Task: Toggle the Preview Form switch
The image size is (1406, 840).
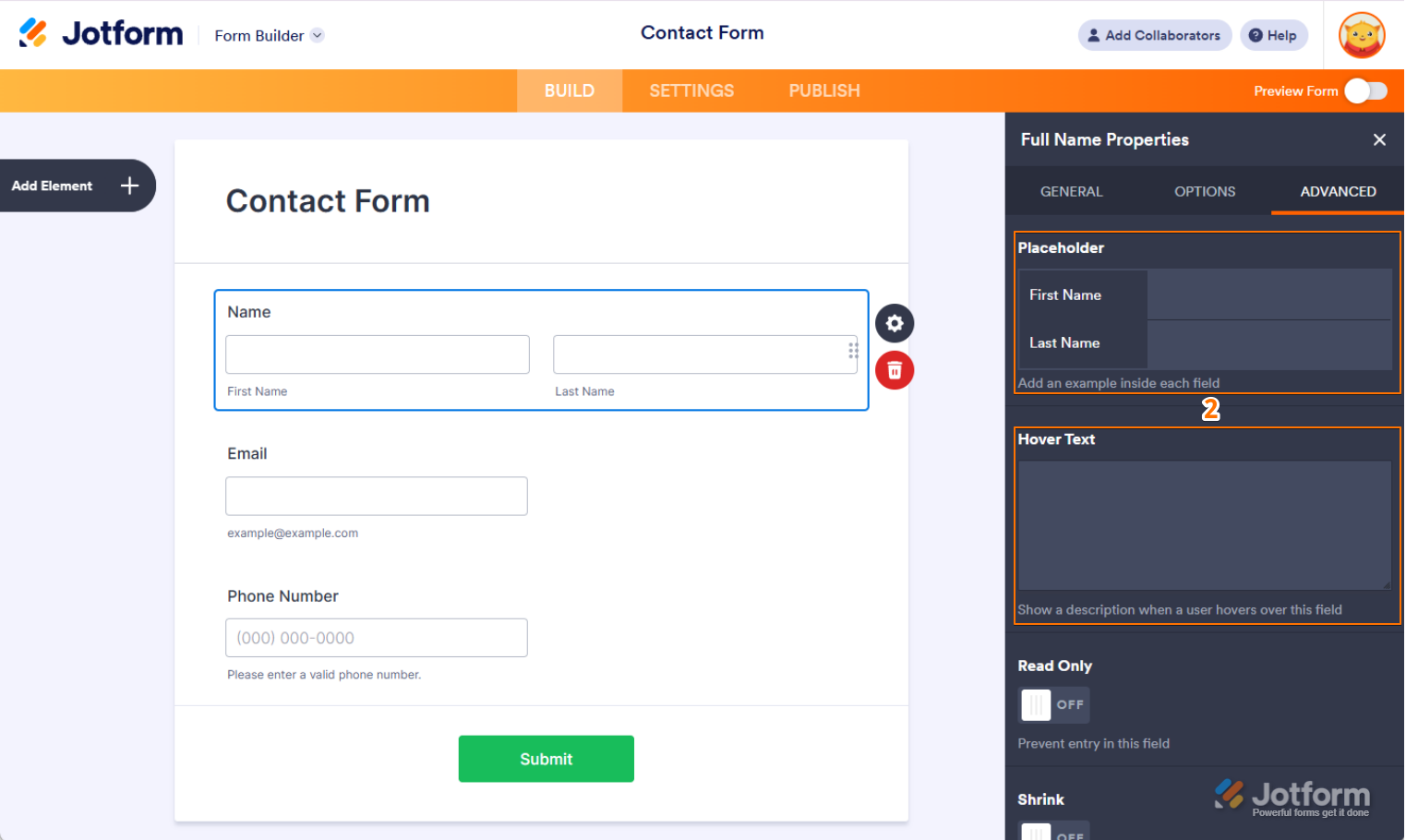Action: (1365, 90)
